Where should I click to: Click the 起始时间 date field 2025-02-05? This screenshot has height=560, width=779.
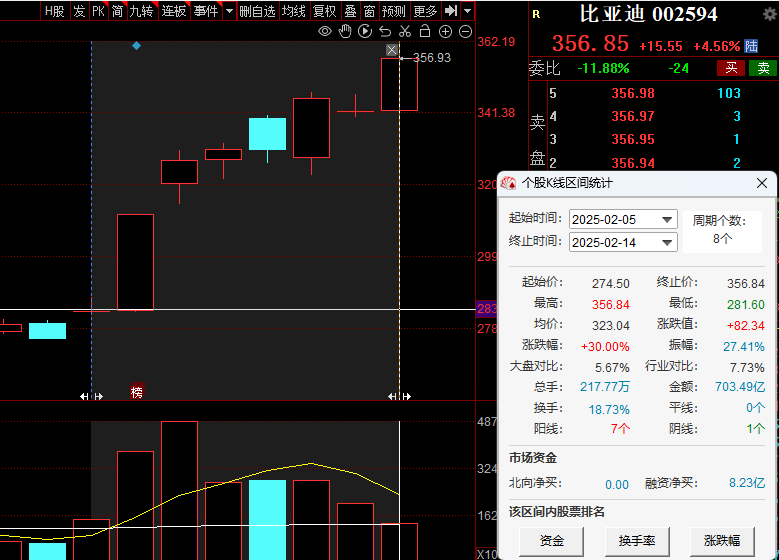tap(623, 220)
